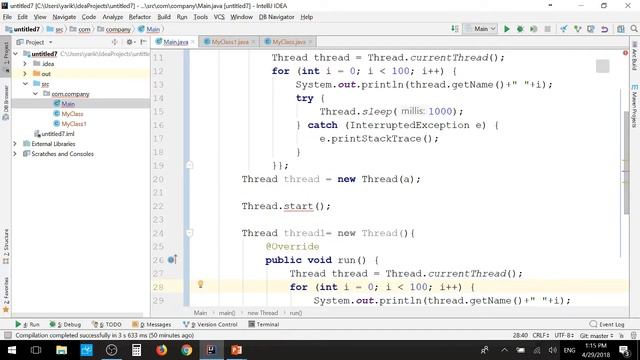Update project from VCS icon

coord(564,29)
